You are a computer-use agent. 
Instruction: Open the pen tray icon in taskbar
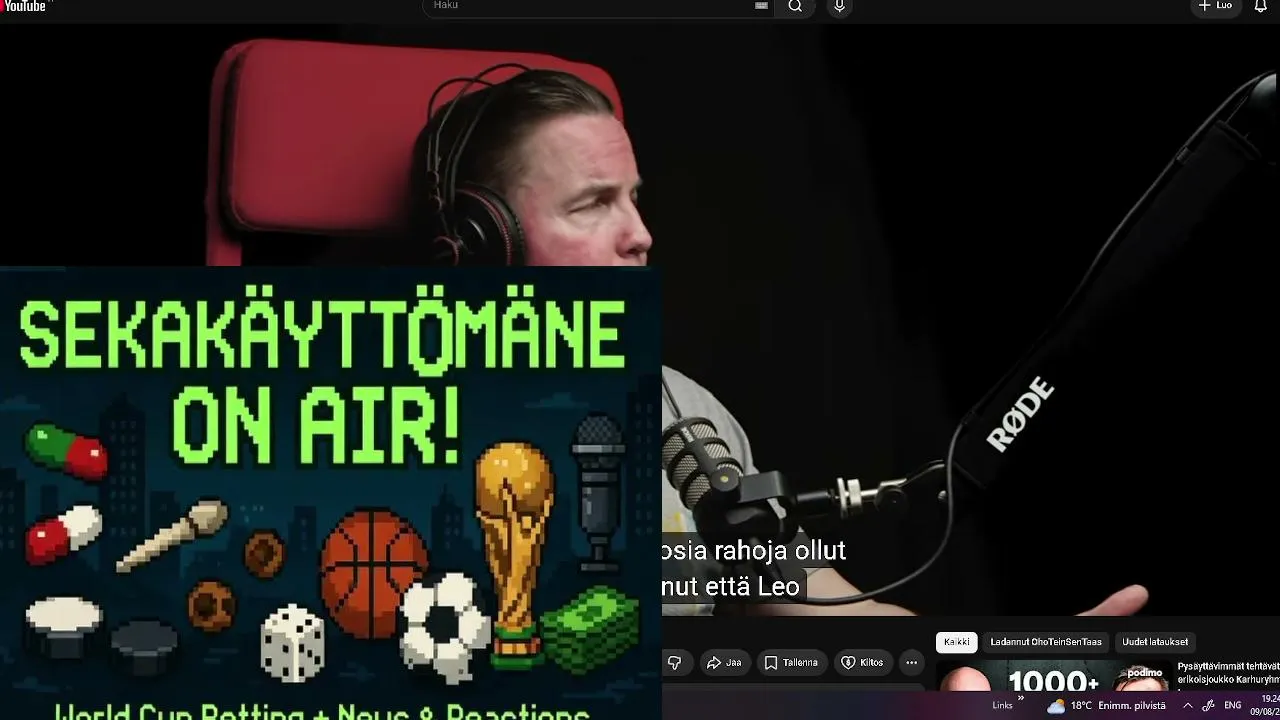[x=1209, y=705]
